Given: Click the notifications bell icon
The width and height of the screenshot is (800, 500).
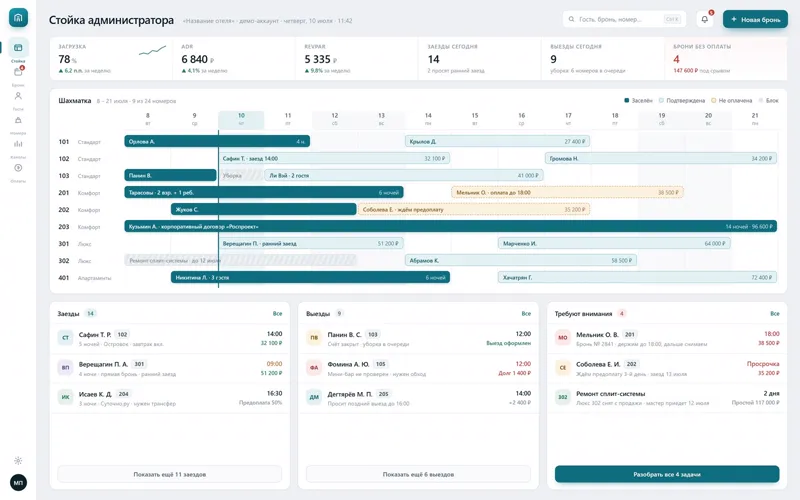Looking at the screenshot, I should tap(705, 19).
